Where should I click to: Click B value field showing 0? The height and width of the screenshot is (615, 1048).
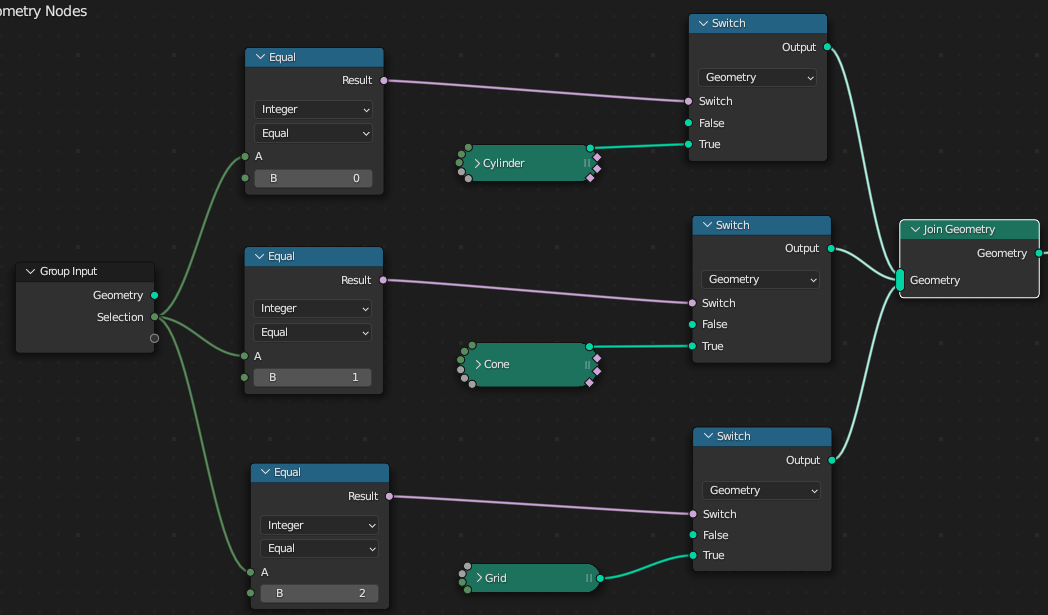pyautogui.click(x=313, y=178)
